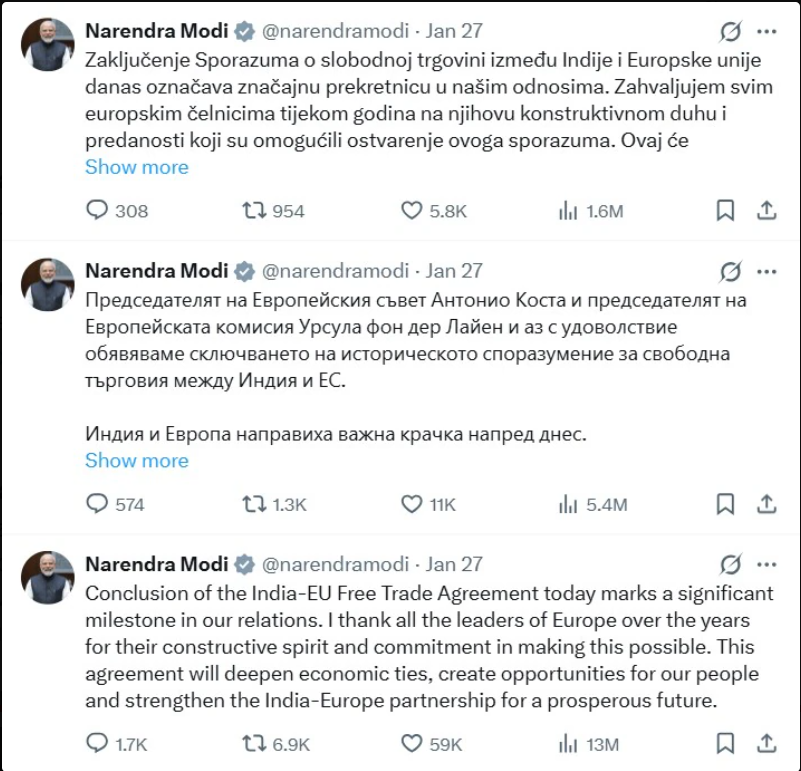Like the tweet with 11K likes
This screenshot has height=771, width=801.
(412, 504)
